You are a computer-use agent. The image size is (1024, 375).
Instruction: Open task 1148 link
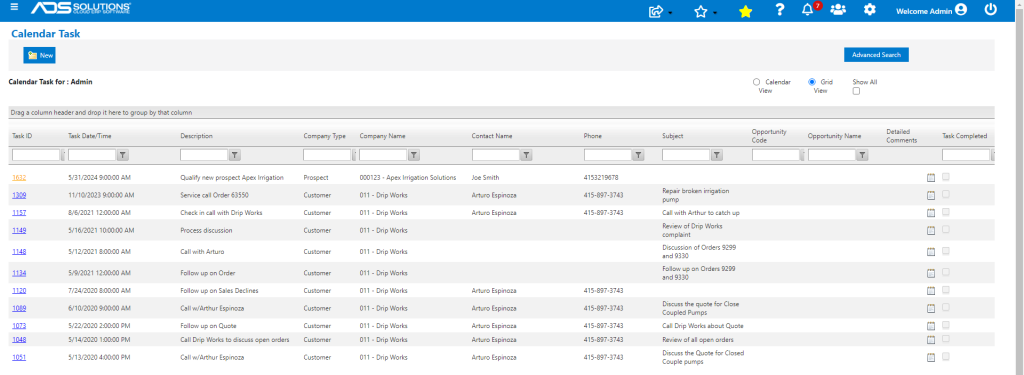[19, 252]
